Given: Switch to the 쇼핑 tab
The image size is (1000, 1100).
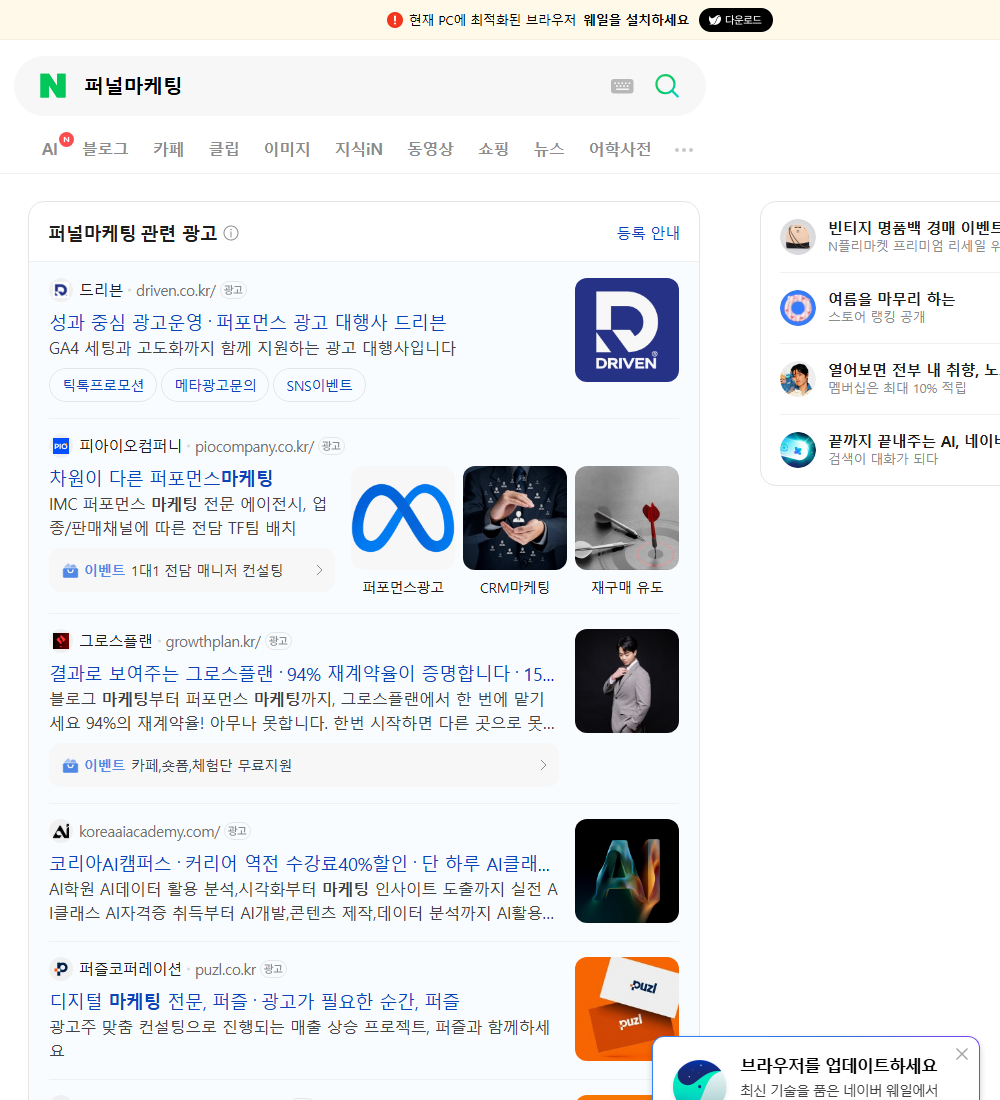Looking at the screenshot, I should pos(493,149).
